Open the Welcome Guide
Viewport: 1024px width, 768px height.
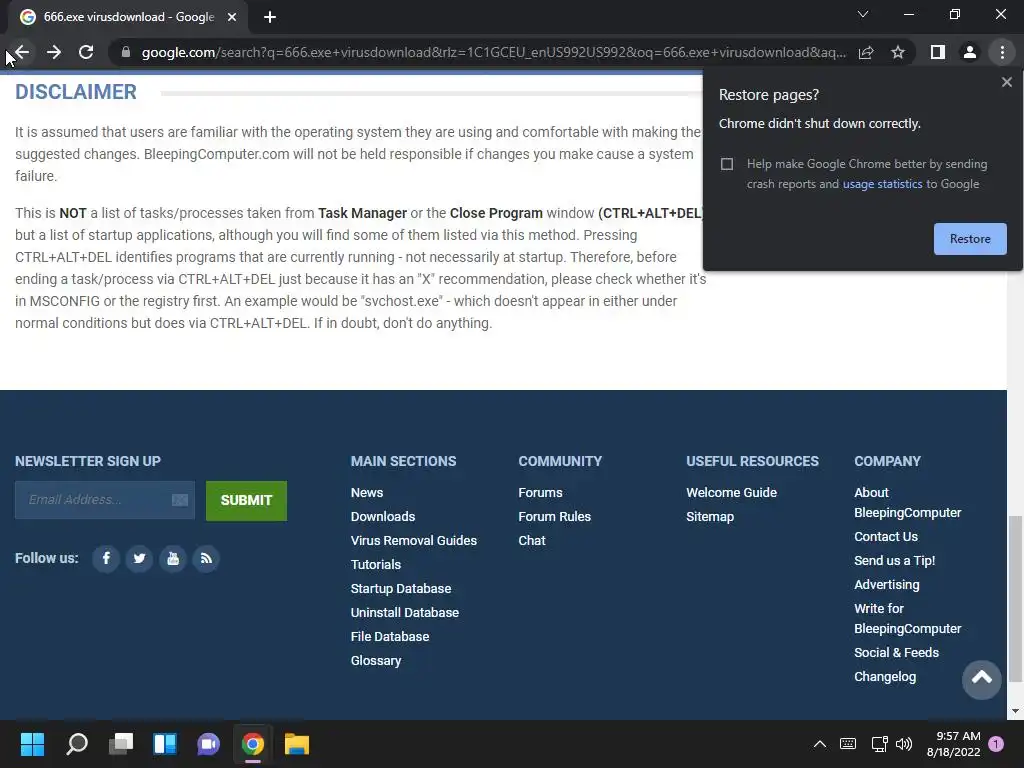coord(731,492)
